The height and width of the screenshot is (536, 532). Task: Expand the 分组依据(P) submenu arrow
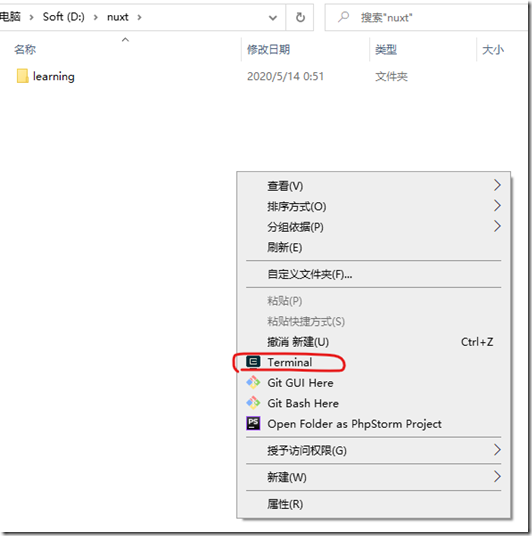[x=497, y=226]
